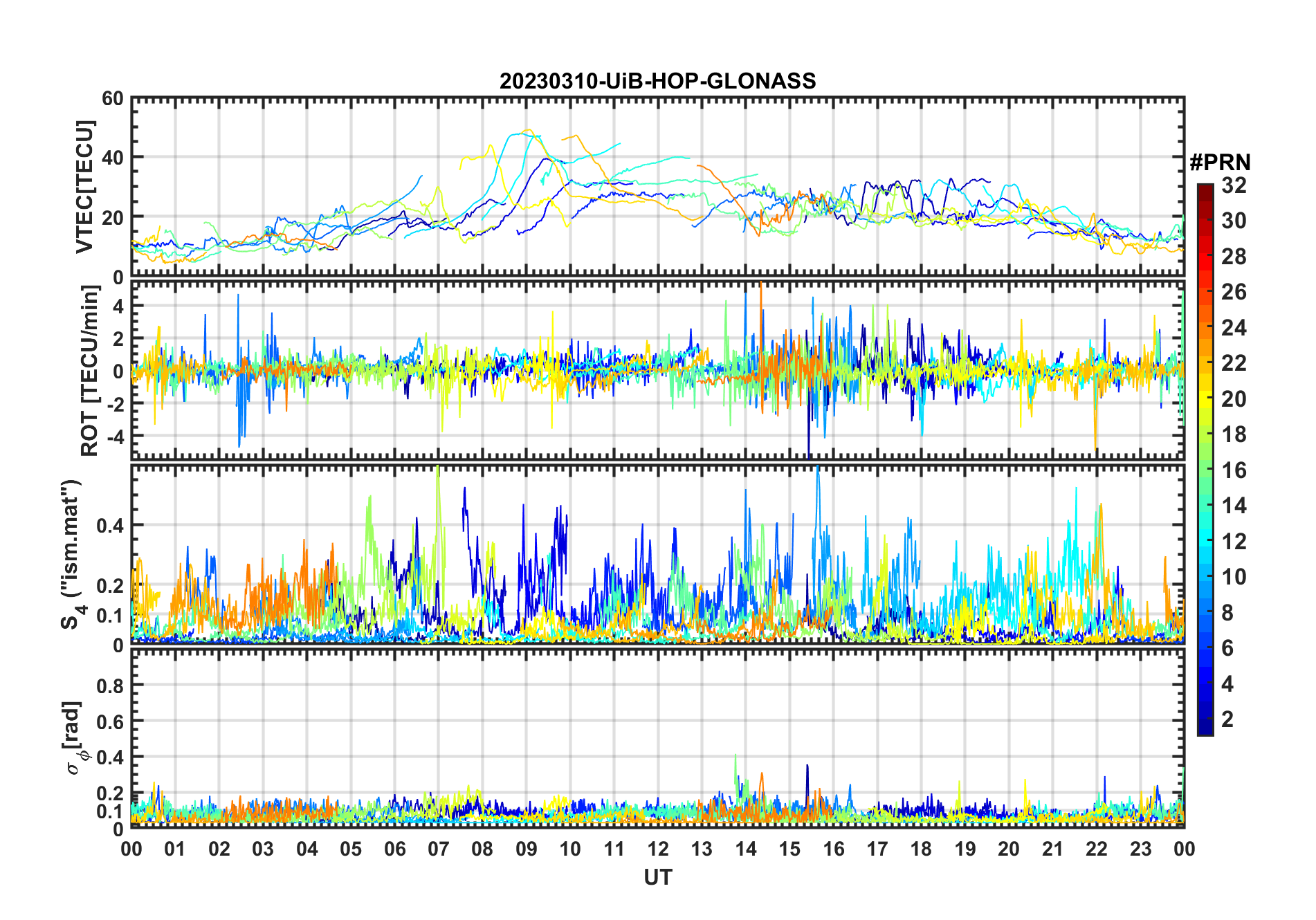Image resolution: width=1316 pixels, height=920 pixels.
Task: Select the "0.6" tick on the sigma-phi axis
Action: [110, 722]
